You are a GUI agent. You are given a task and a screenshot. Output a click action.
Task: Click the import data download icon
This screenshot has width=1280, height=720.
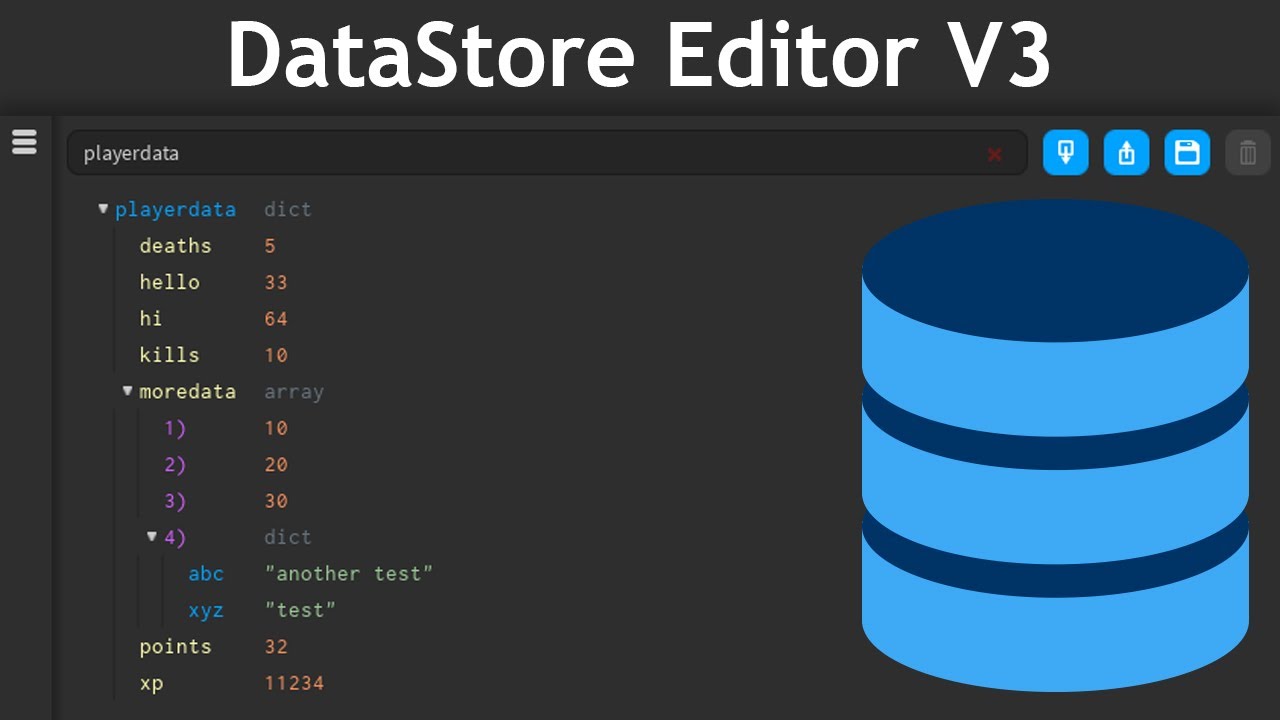coord(1065,153)
